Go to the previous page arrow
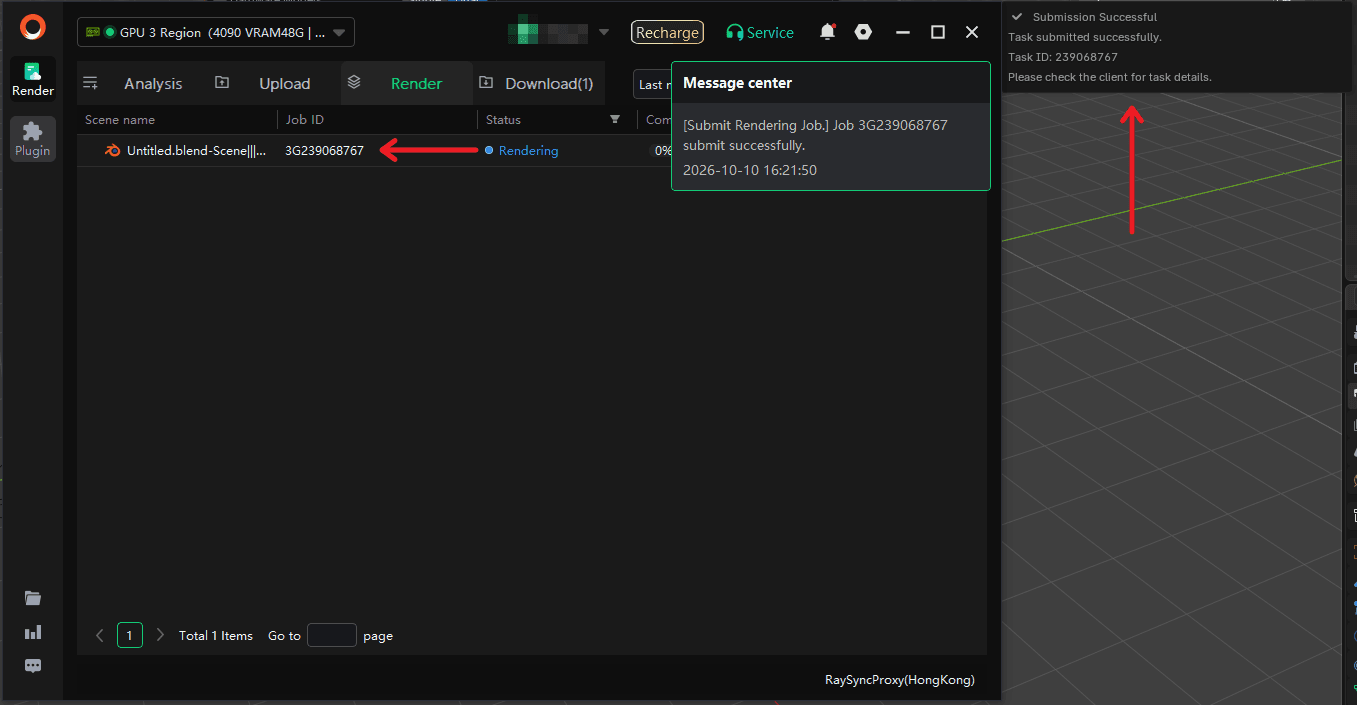1357x705 pixels. (x=99, y=635)
